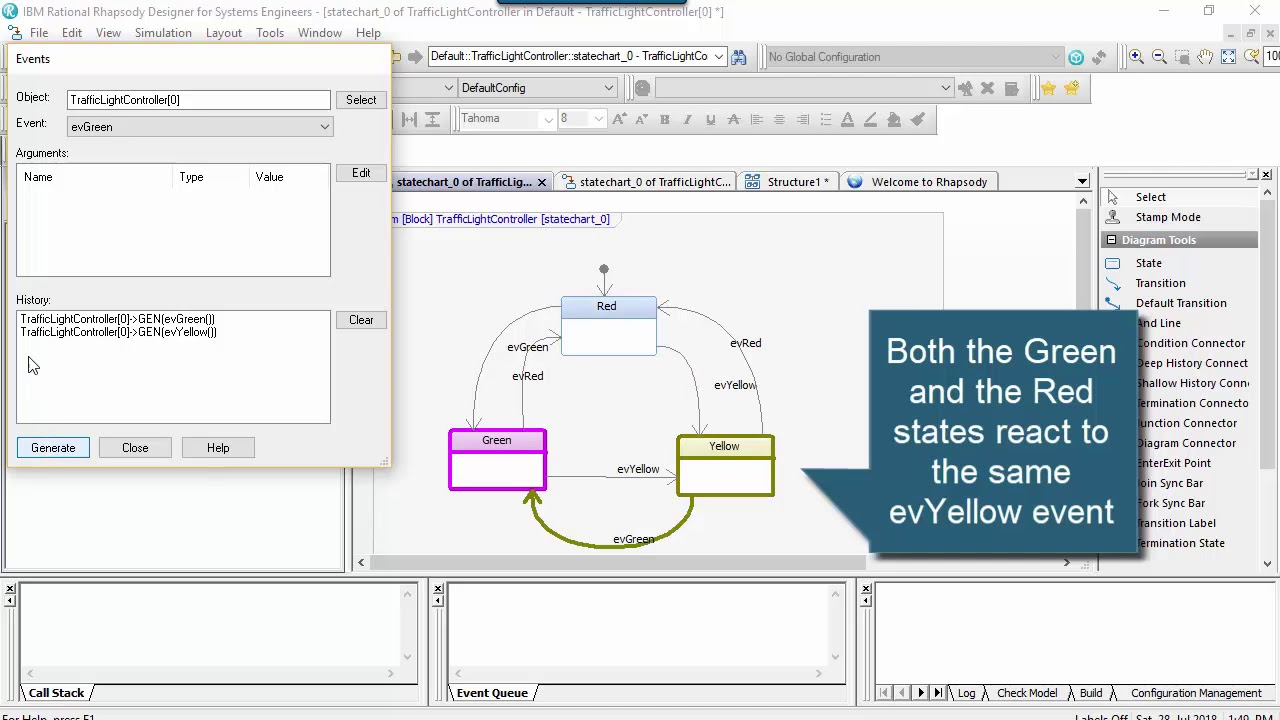
Task: Switch to the Build output tab
Action: (1091, 693)
